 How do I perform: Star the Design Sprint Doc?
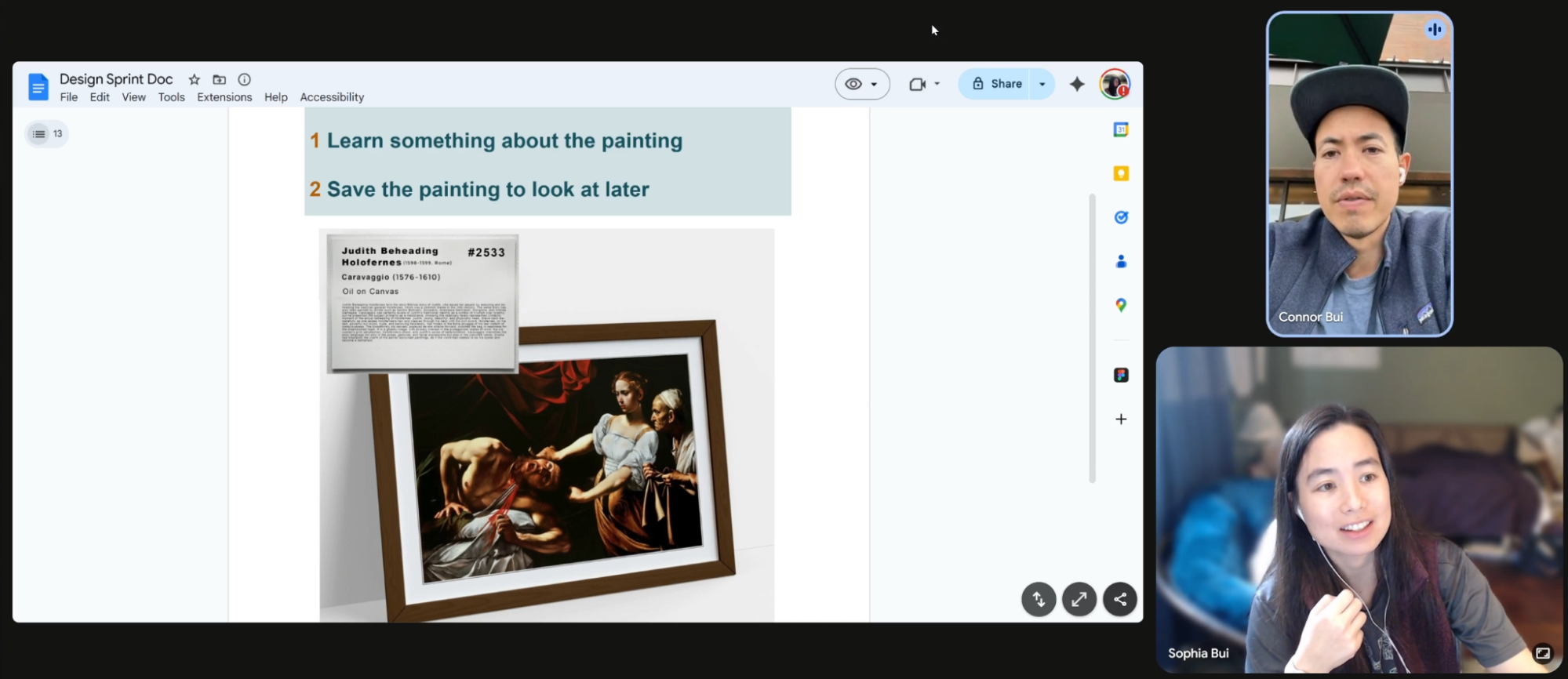pos(195,79)
